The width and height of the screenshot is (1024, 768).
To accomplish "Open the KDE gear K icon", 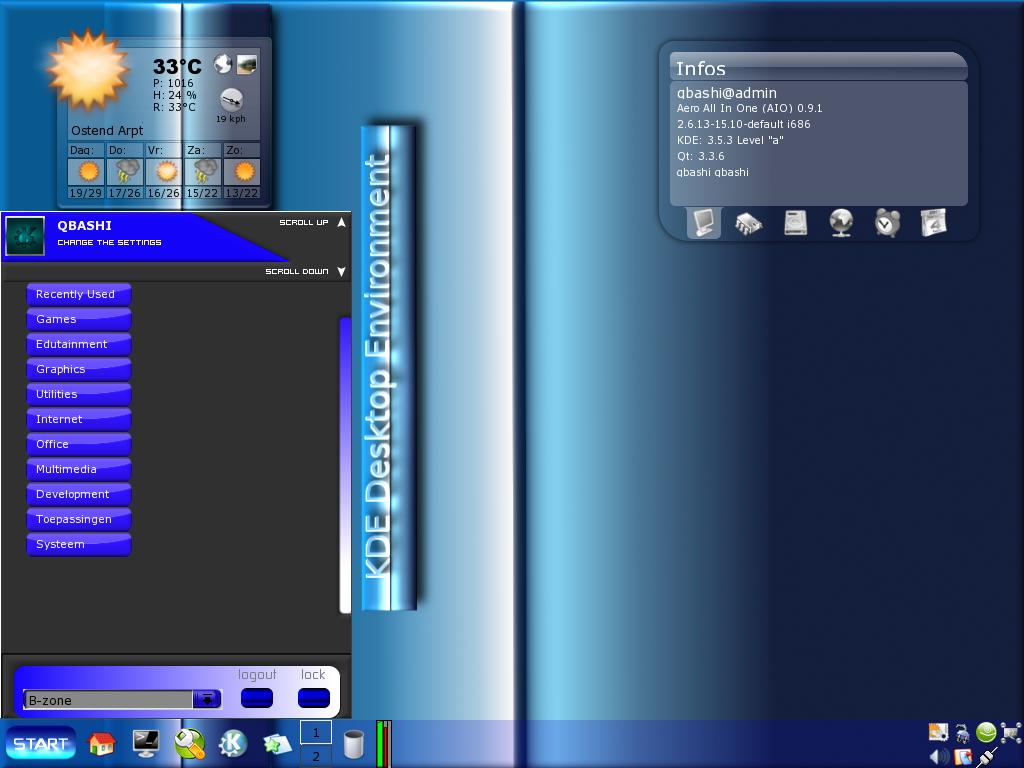I will coord(233,743).
